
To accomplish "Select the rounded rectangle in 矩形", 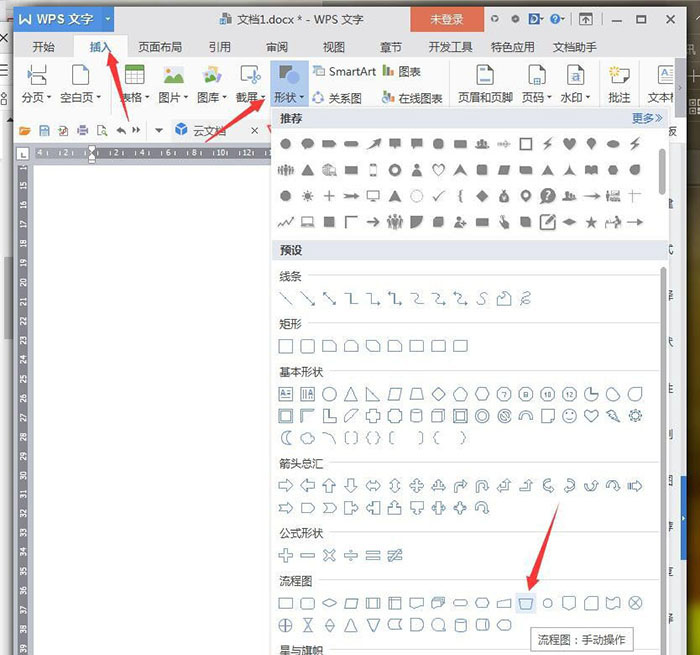I will pos(307,346).
